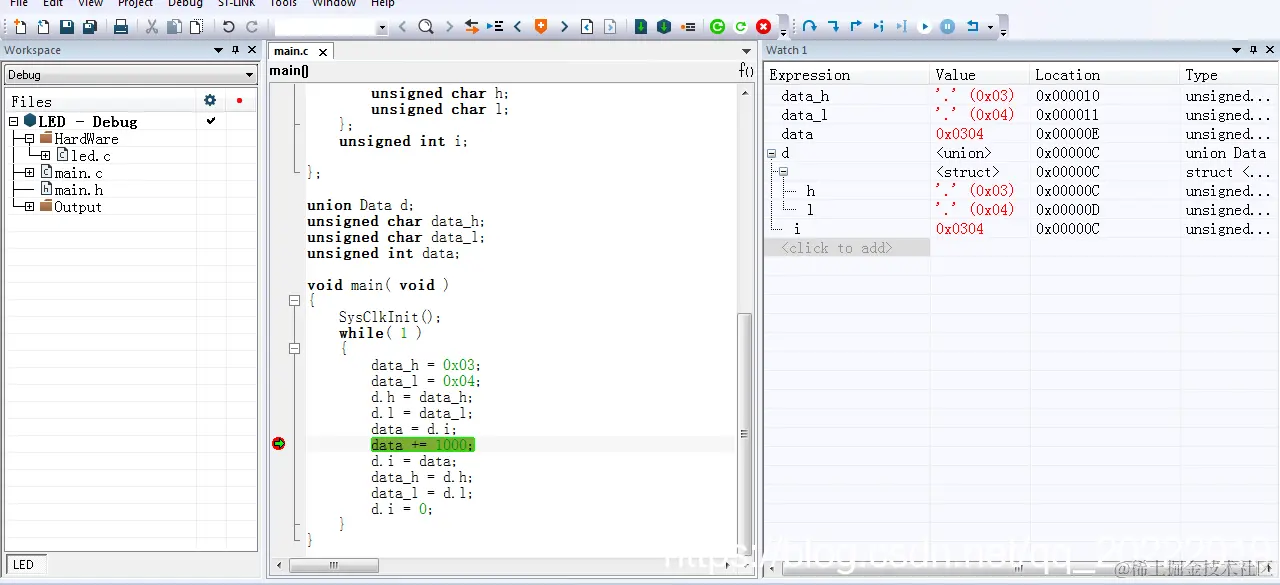1280x585 pixels.
Task: Collapse the HardWare folder node
Action: [x=30, y=139]
